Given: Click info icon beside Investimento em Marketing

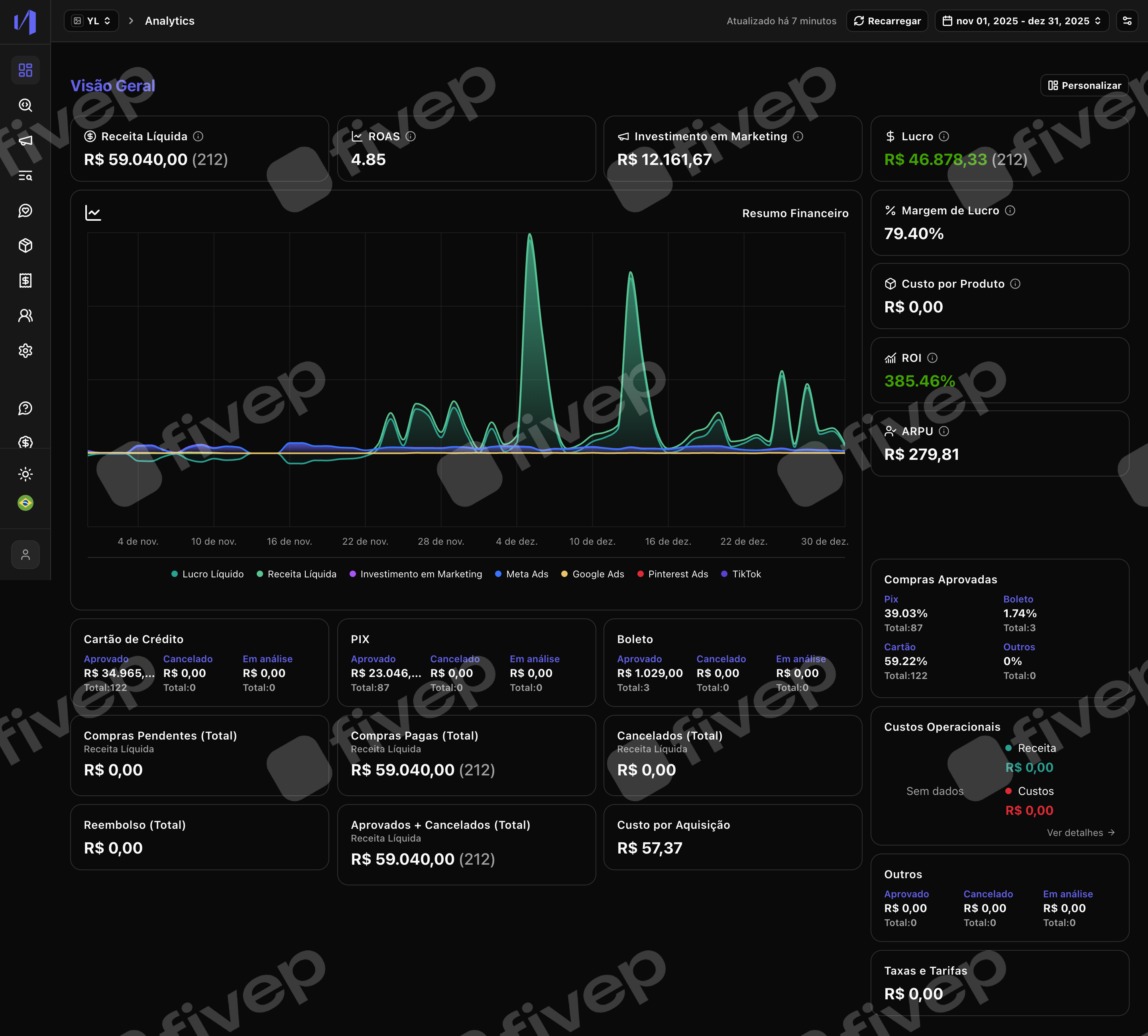Looking at the screenshot, I should click(x=798, y=137).
